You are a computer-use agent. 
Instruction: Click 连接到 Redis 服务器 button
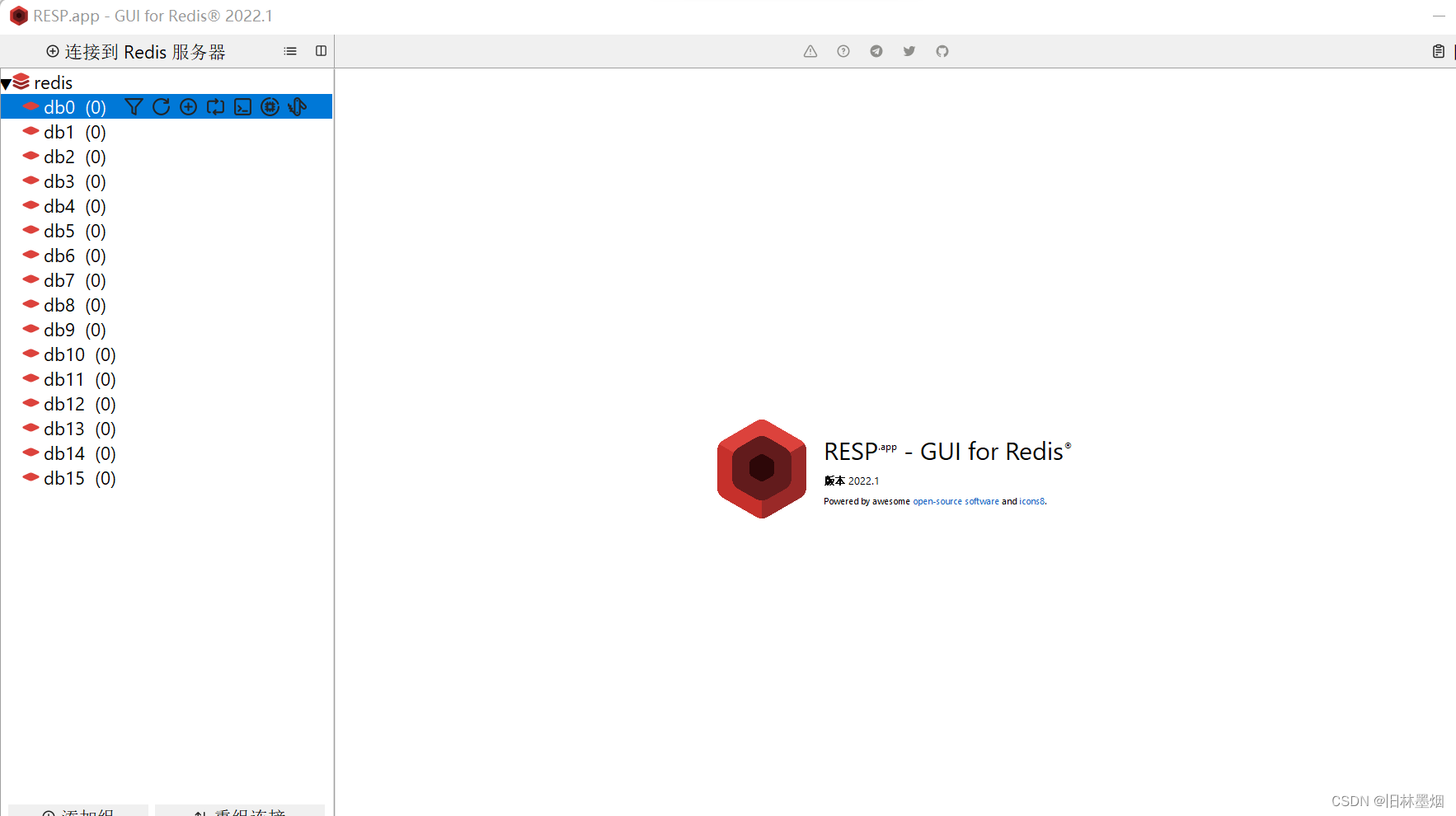(x=136, y=52)
